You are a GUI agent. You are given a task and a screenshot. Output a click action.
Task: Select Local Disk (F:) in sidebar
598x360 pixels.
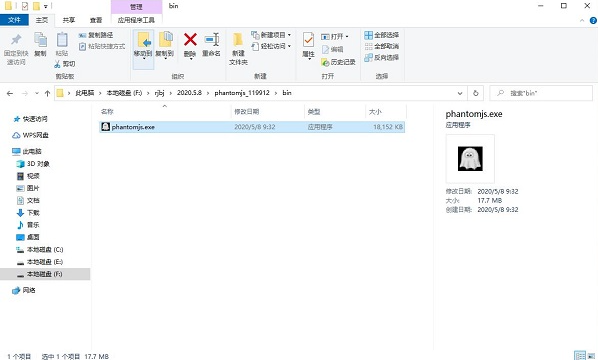click(x=45, y=274)
